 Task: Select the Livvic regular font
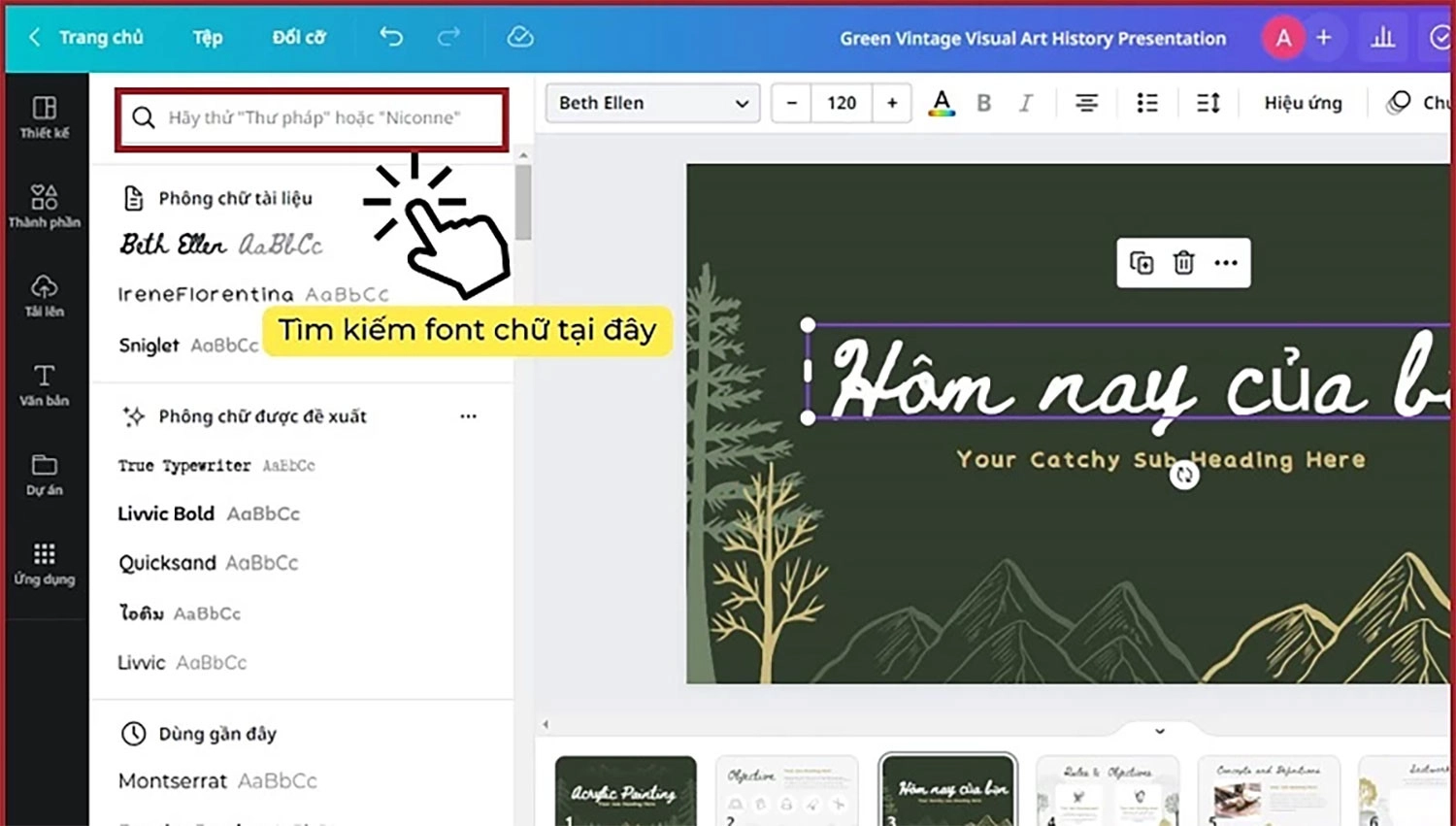[182, 663]
